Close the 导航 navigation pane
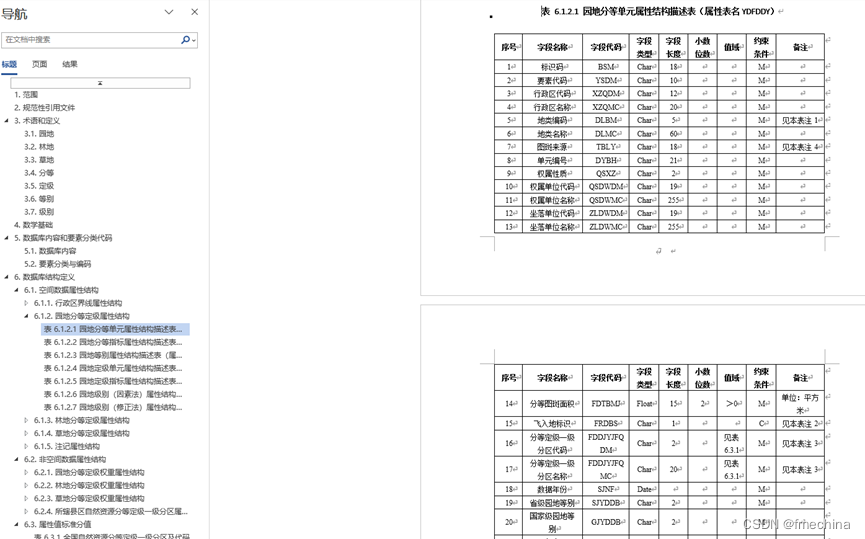 click(194, 12)
